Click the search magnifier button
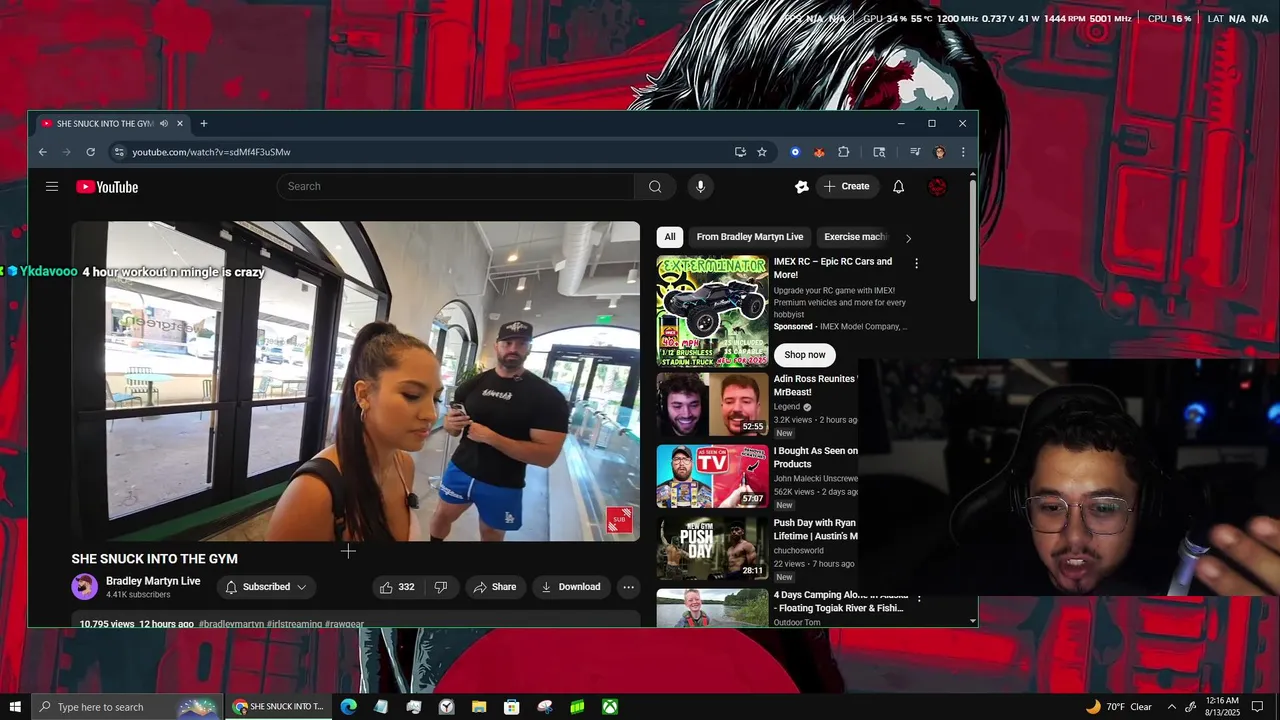Screen dimensions: 1280x720 point(655,186)
